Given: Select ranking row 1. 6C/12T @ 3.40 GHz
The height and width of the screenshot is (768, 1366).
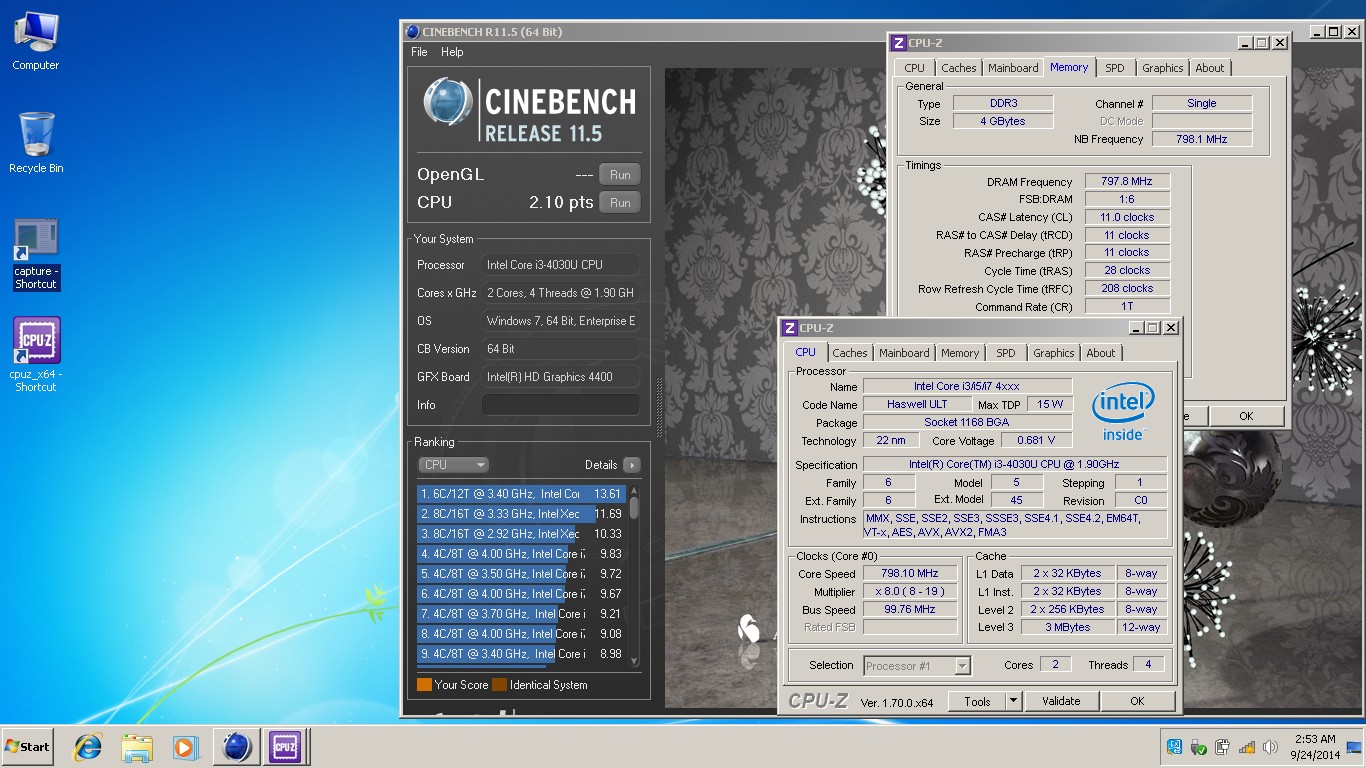Looking at the screenshot, I should (520, 494).
